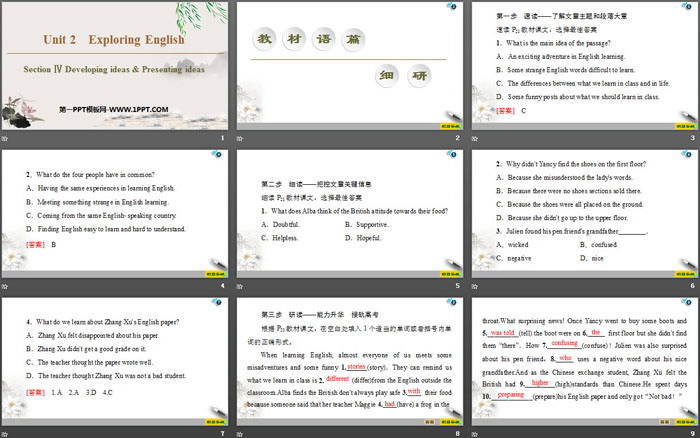Click the blue circle icon atop slide 4
The width and height of the screenshot is (700, 438).
[x=217, y=154]
